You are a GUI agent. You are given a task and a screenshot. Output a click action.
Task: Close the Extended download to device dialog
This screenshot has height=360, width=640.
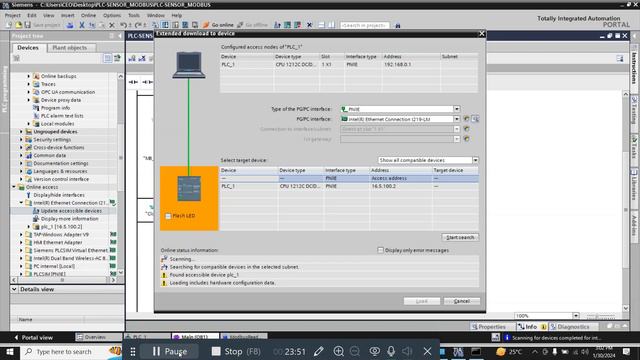click(482, 33)
